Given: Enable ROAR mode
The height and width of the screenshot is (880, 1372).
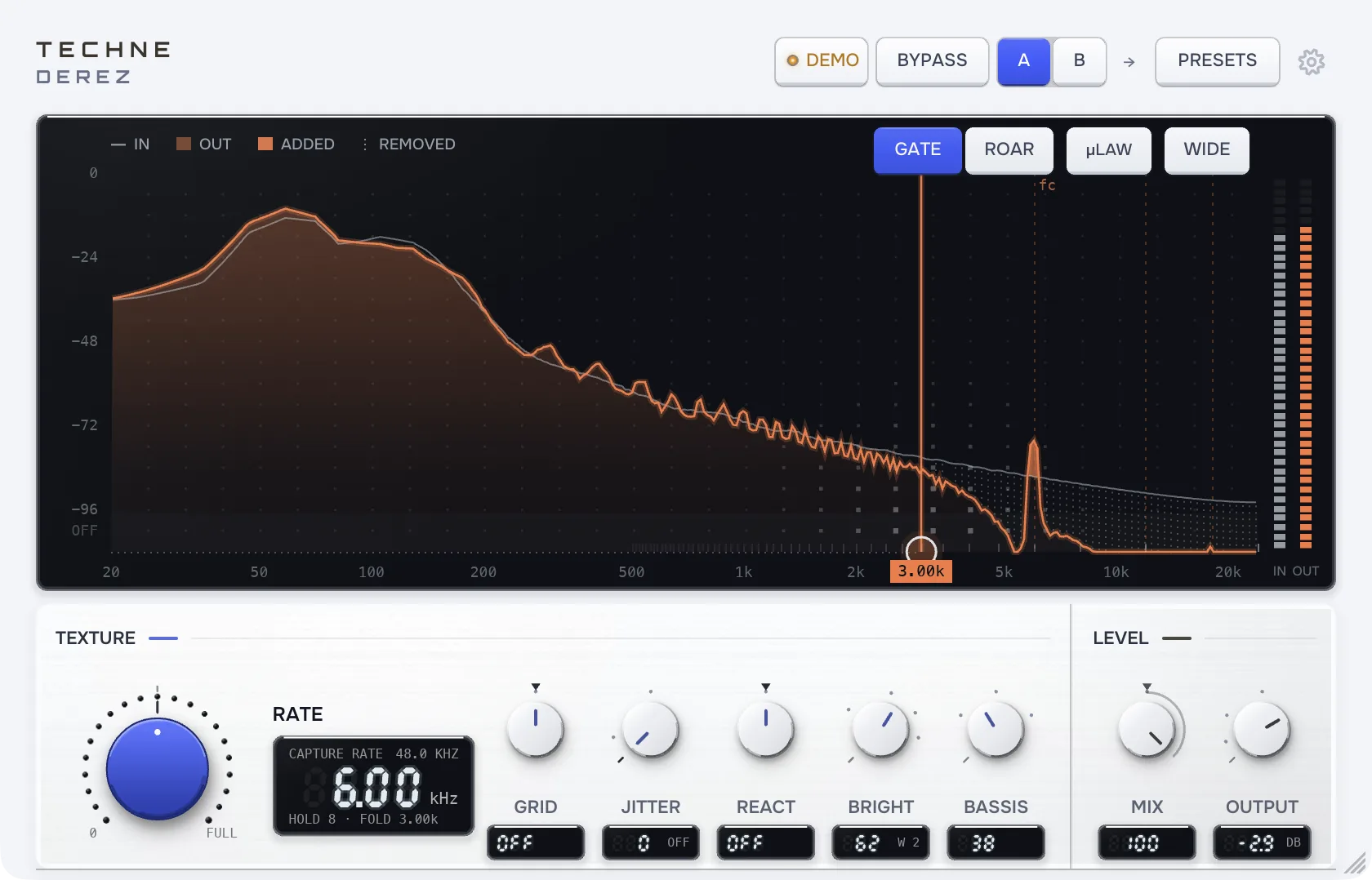Looking at the screenshot, I should [x=1009, y=149].
